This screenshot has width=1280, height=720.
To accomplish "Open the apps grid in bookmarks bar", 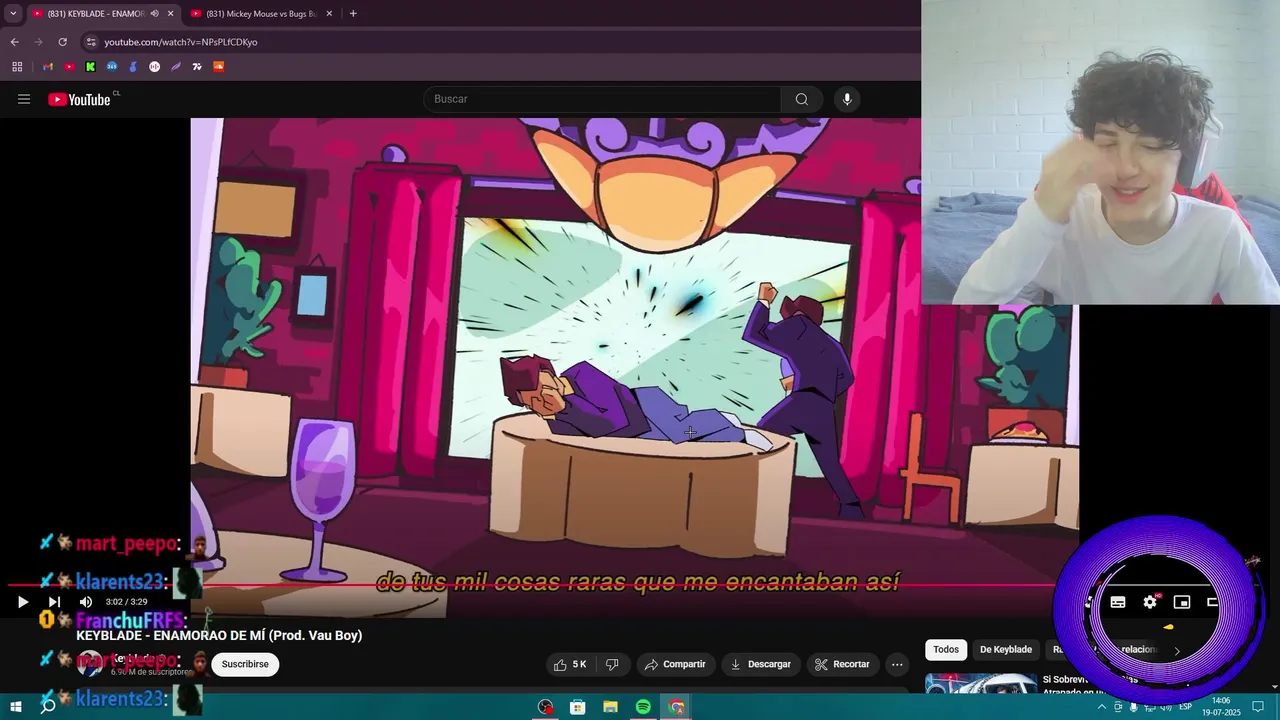I will (17, 67).
